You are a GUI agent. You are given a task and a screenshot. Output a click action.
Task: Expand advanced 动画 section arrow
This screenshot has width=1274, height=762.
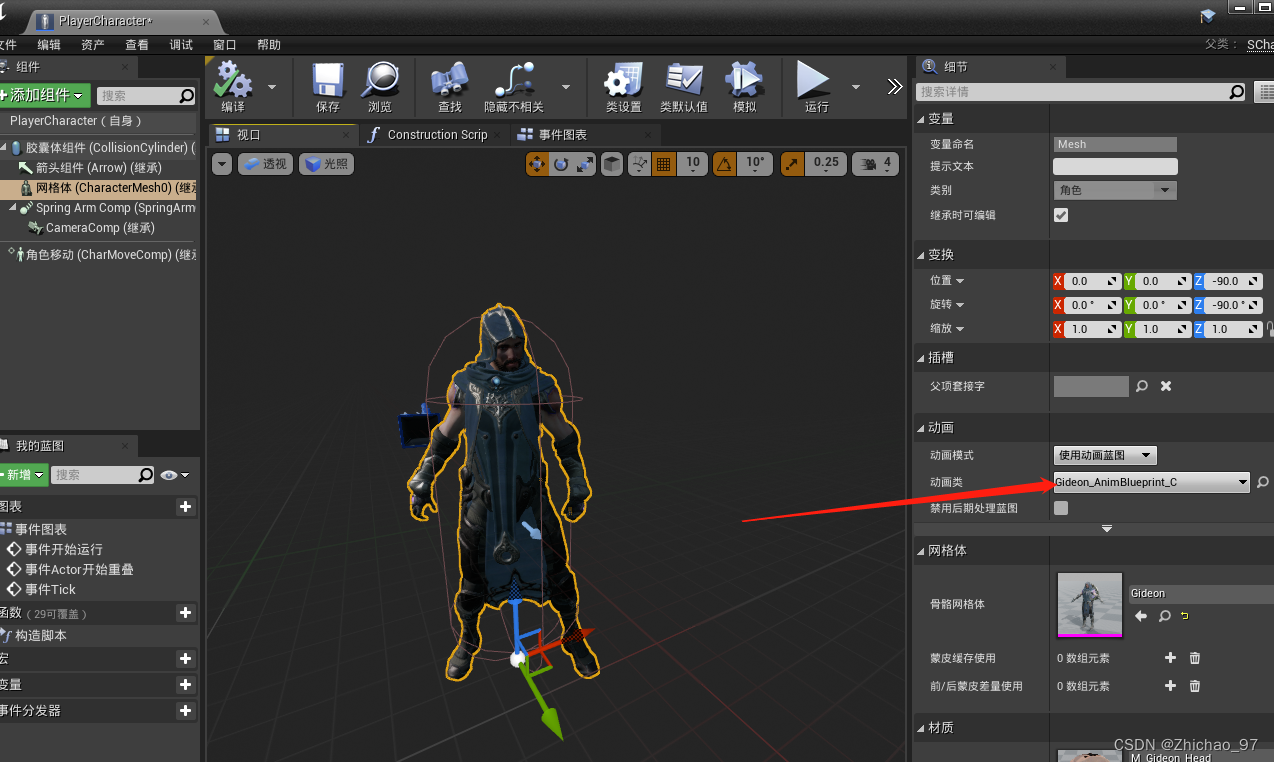[1106, 528]
